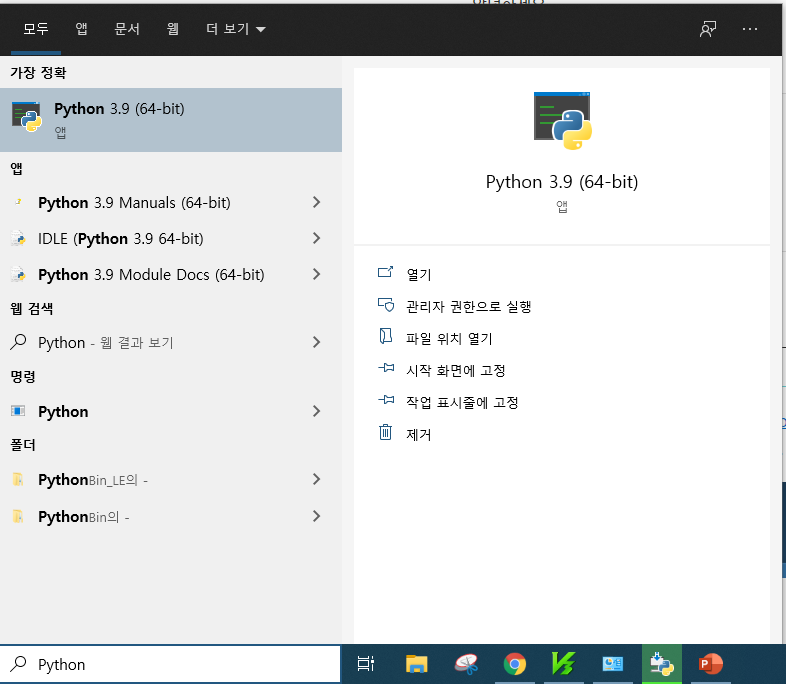
Task: Expand arrow for Python 3.9 Manuals
Action: [x=316, y=202]
